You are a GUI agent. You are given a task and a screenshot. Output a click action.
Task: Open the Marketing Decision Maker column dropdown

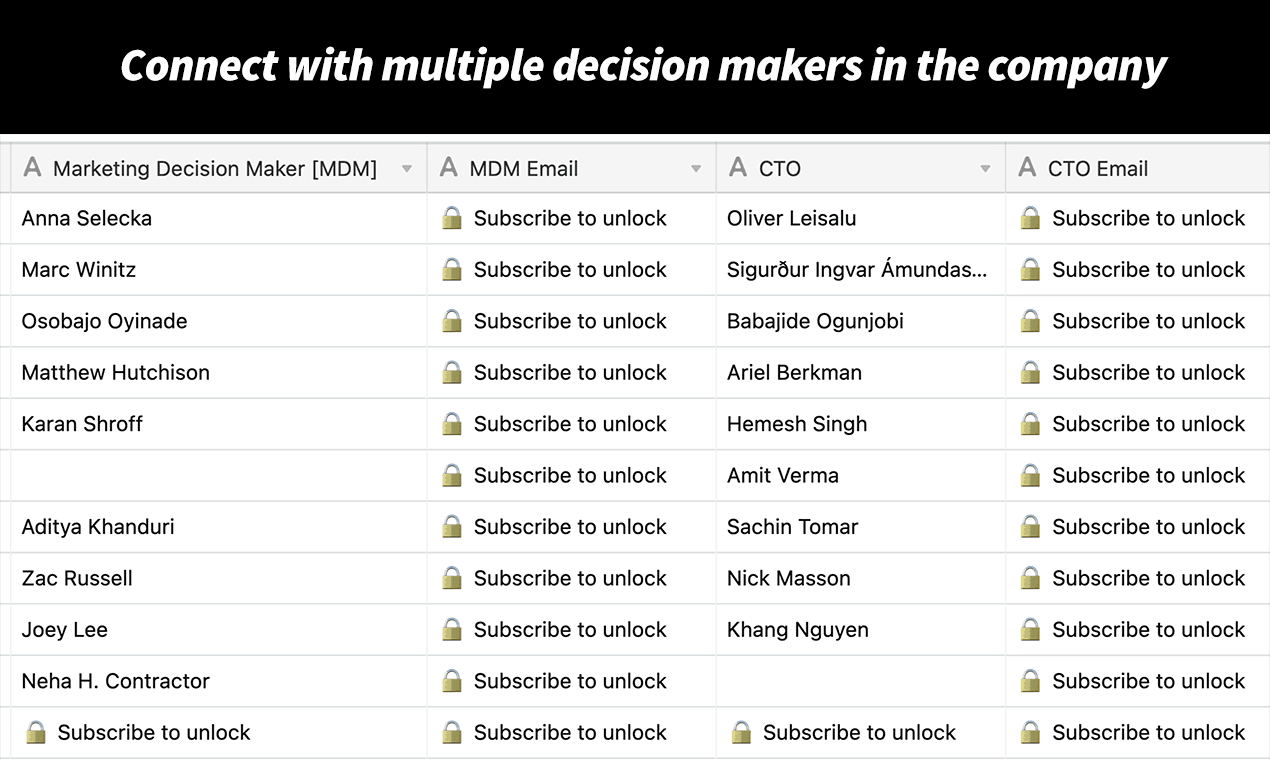click(406, 169)
